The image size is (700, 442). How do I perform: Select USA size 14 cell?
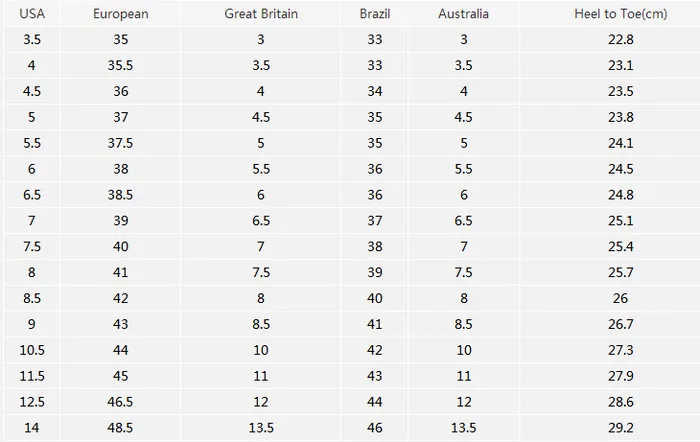point(32,428)
